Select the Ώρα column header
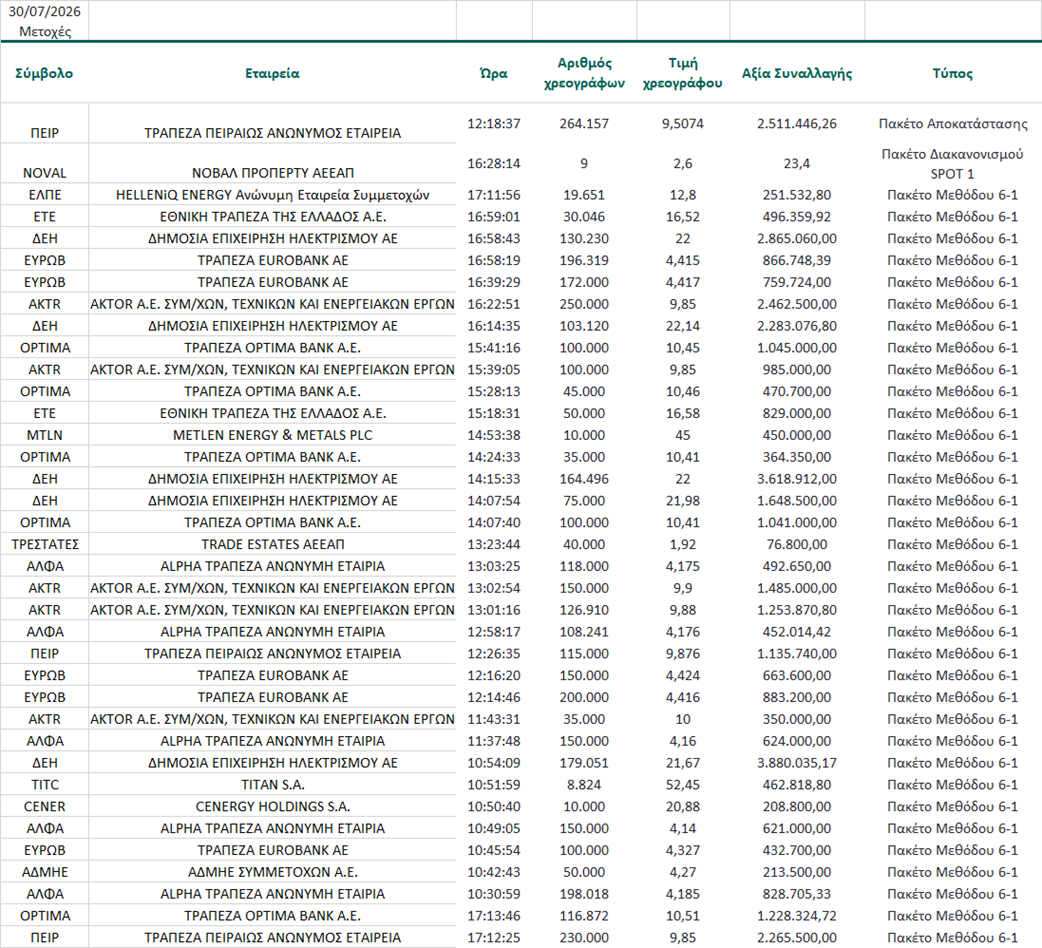Viewport: 1042px width, 948px height. [494, 73]
